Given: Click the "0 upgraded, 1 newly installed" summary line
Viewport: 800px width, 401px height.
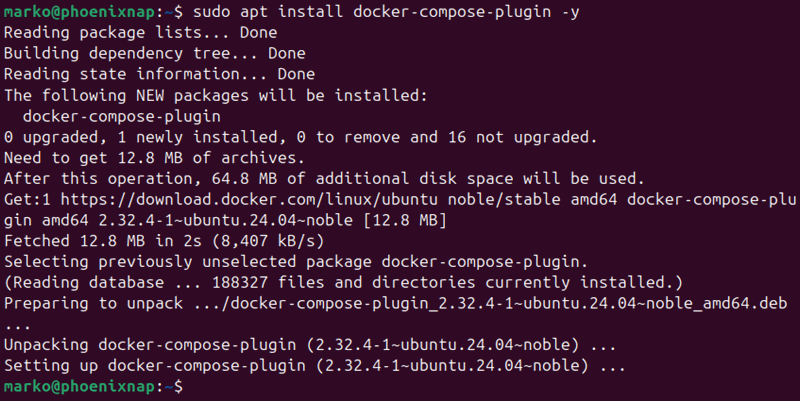Looking at the screenshot, I should (300, 136).
